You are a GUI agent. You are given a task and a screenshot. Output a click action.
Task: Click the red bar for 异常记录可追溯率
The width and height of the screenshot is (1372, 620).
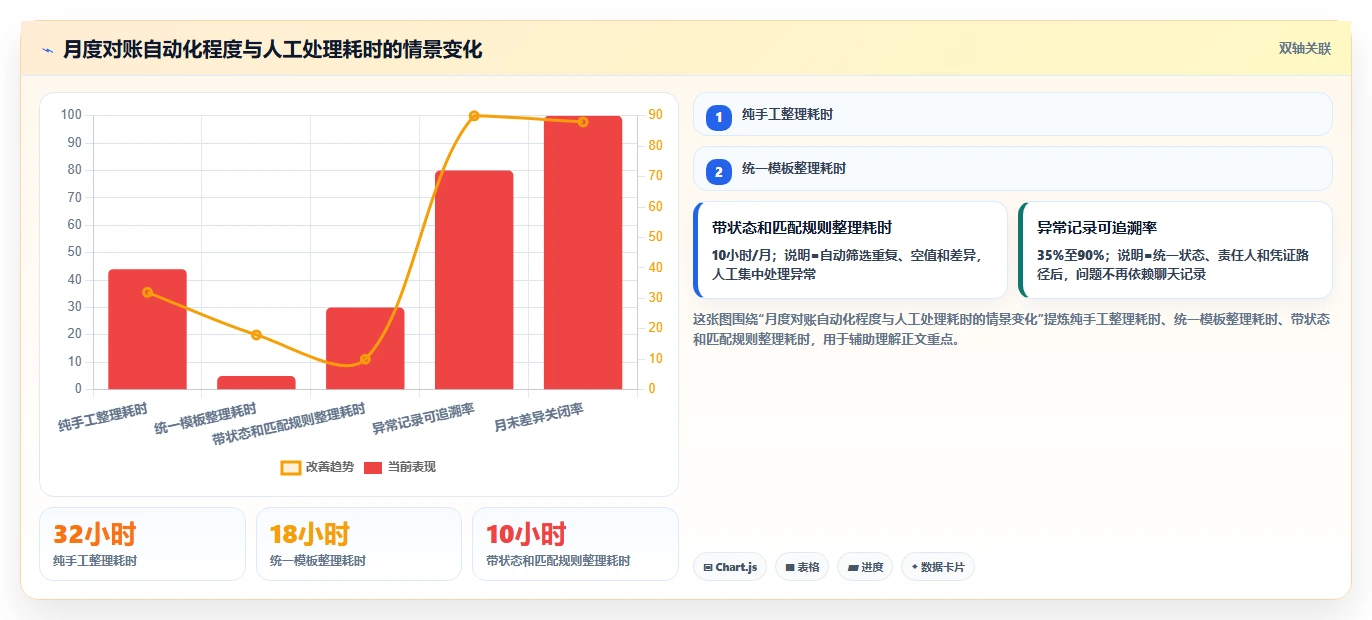474,280
